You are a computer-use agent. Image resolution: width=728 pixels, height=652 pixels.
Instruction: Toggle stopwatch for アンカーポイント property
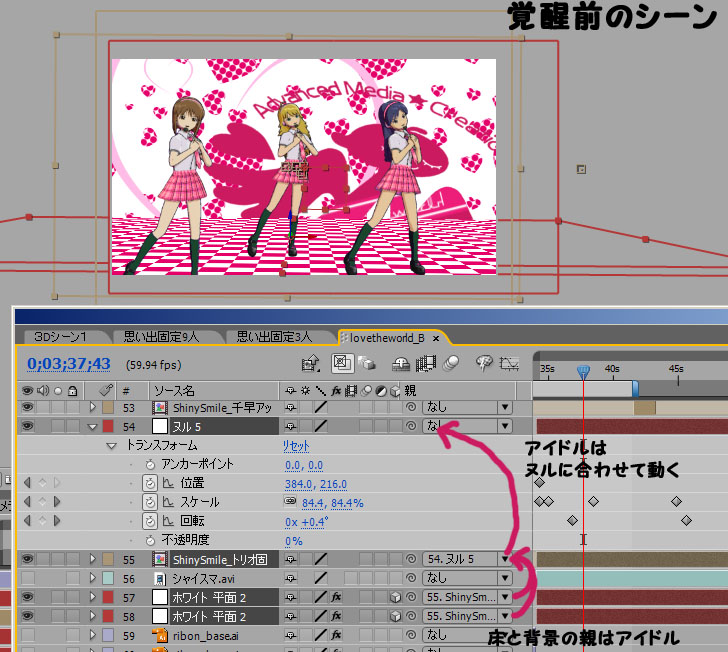point(150,464)
